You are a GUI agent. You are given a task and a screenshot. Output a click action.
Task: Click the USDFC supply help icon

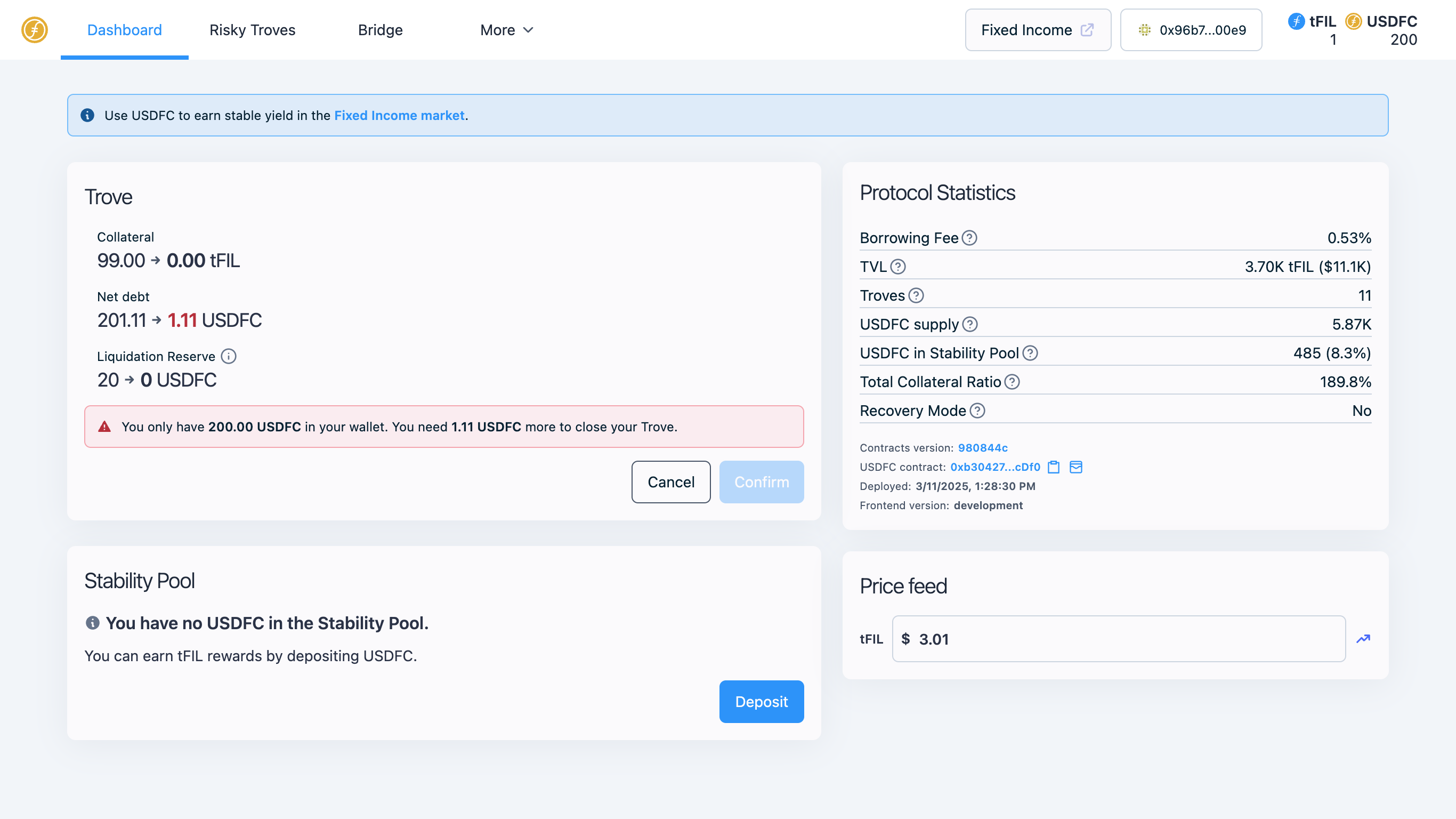pos(970,324)
